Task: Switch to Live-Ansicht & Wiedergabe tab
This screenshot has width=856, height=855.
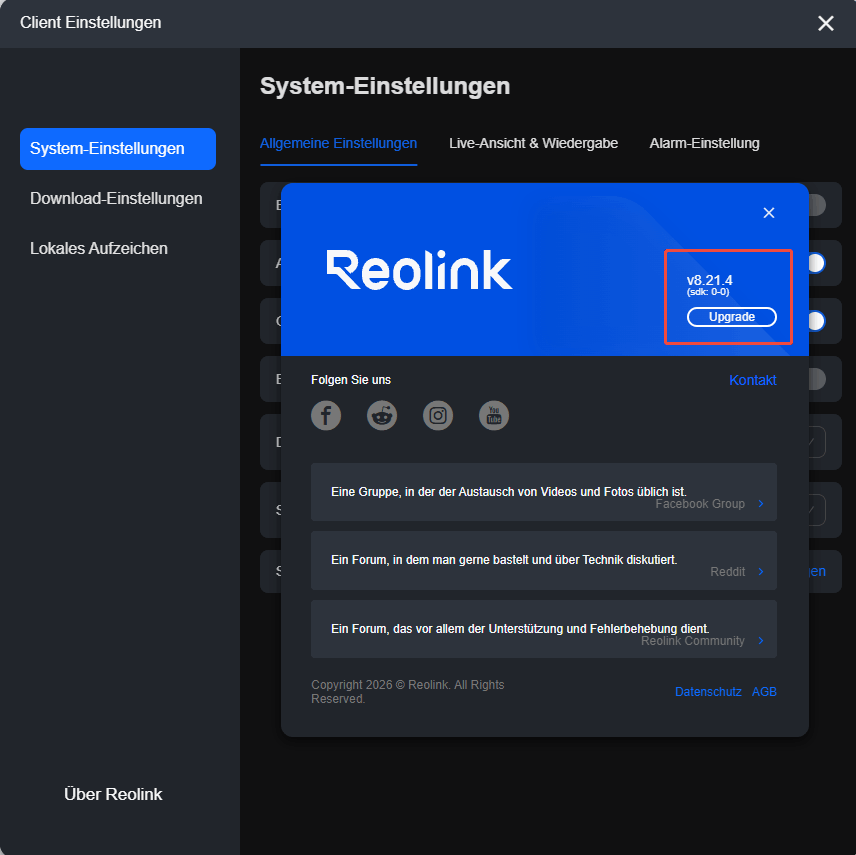Action: point(533,144)
